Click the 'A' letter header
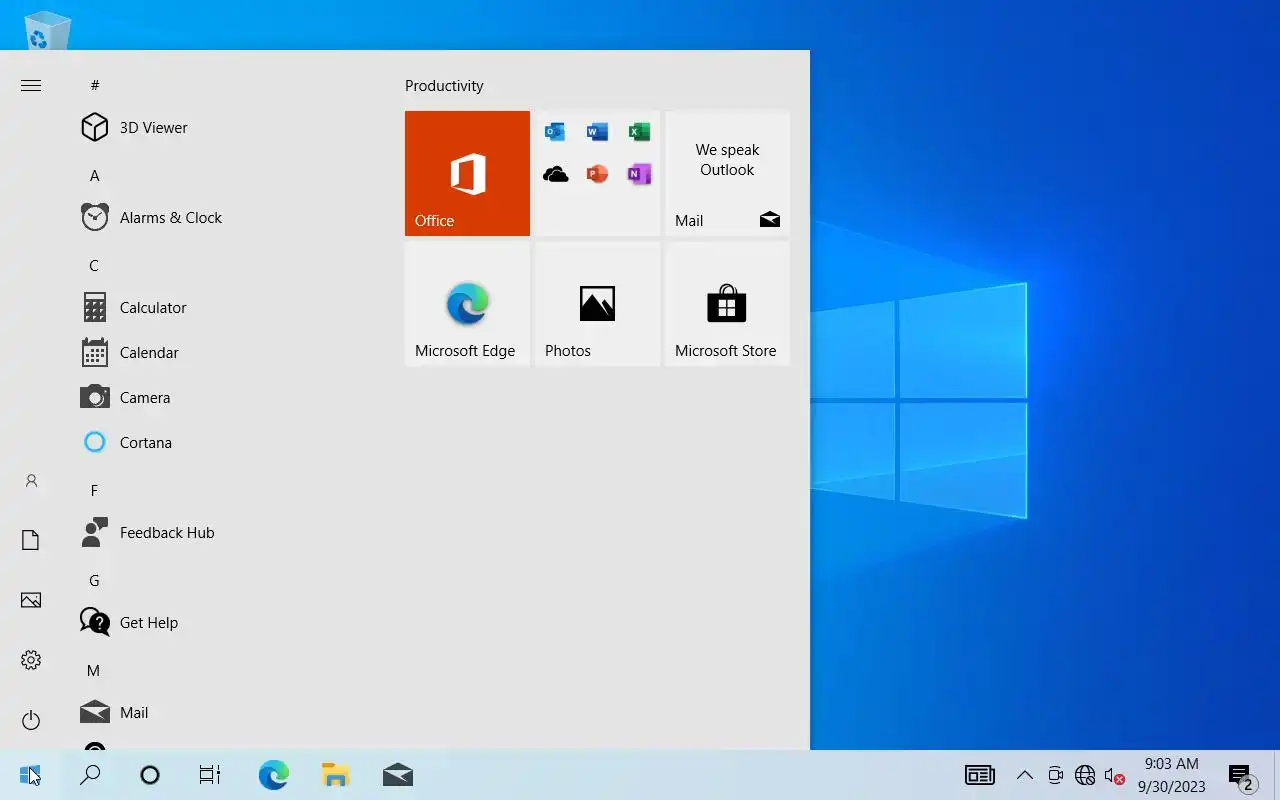 [x=95, y=175]
